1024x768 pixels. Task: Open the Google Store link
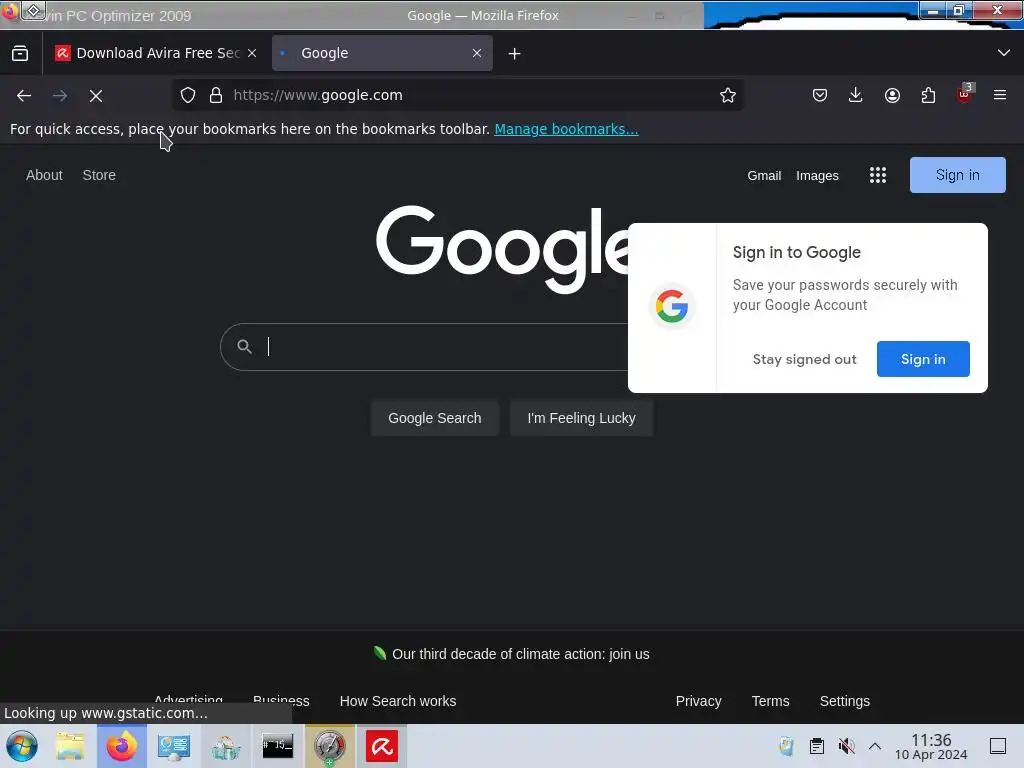point(99,175)
